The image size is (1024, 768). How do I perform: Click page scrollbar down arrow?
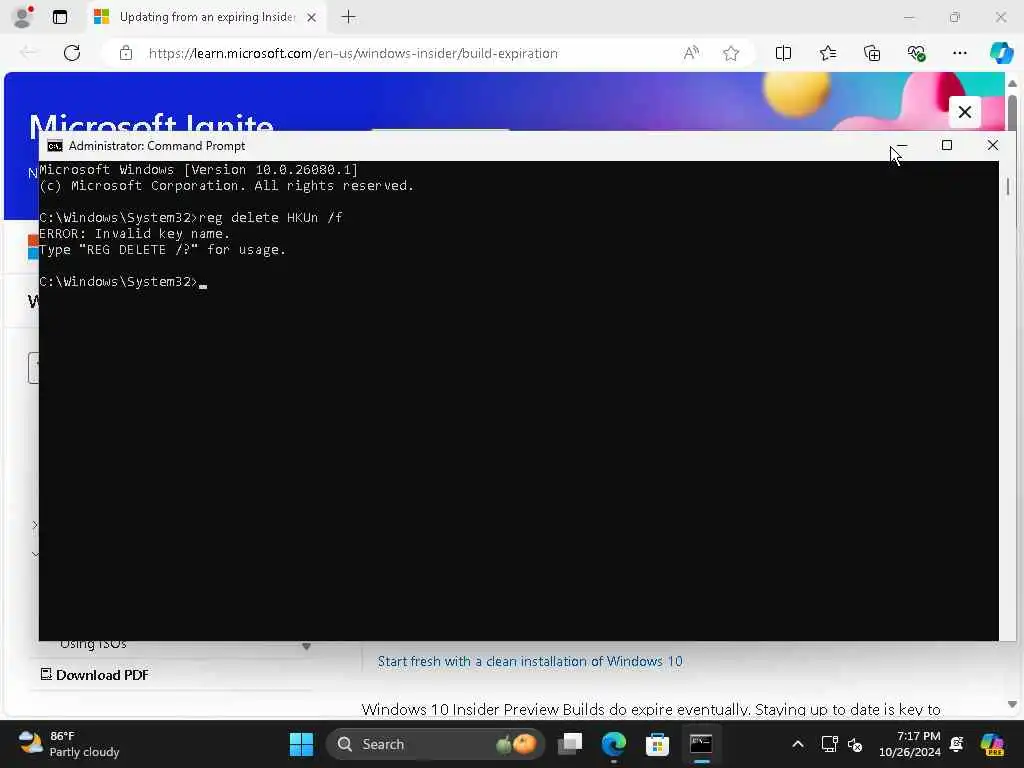click(x=1012, y=704)
